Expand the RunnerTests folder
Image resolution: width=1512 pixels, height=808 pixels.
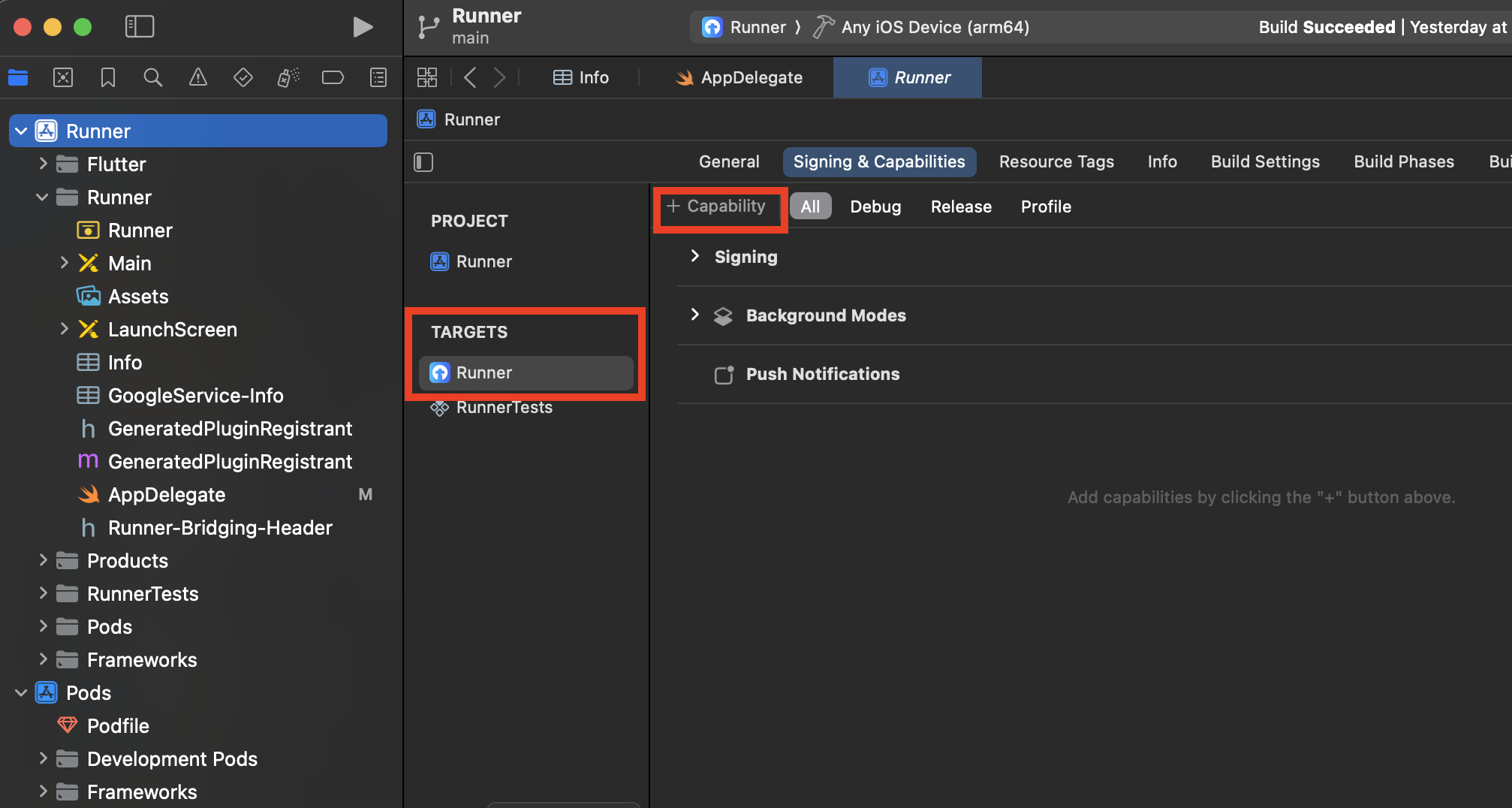pos(43,593)
